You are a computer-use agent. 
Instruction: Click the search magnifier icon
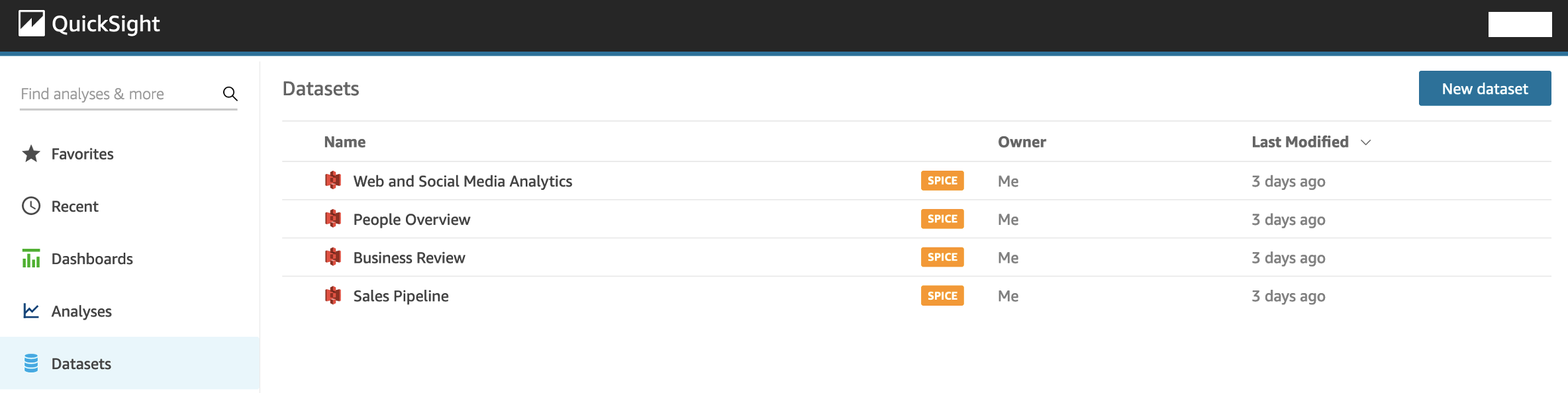[230, 94]
